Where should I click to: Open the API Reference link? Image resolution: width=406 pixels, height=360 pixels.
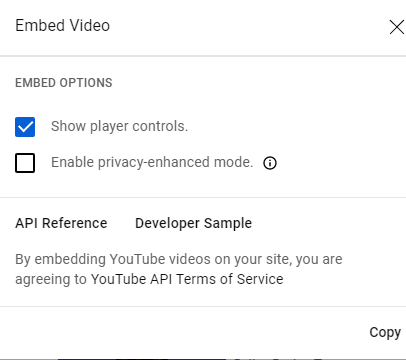pyautogui.click(x=61, y=223)
